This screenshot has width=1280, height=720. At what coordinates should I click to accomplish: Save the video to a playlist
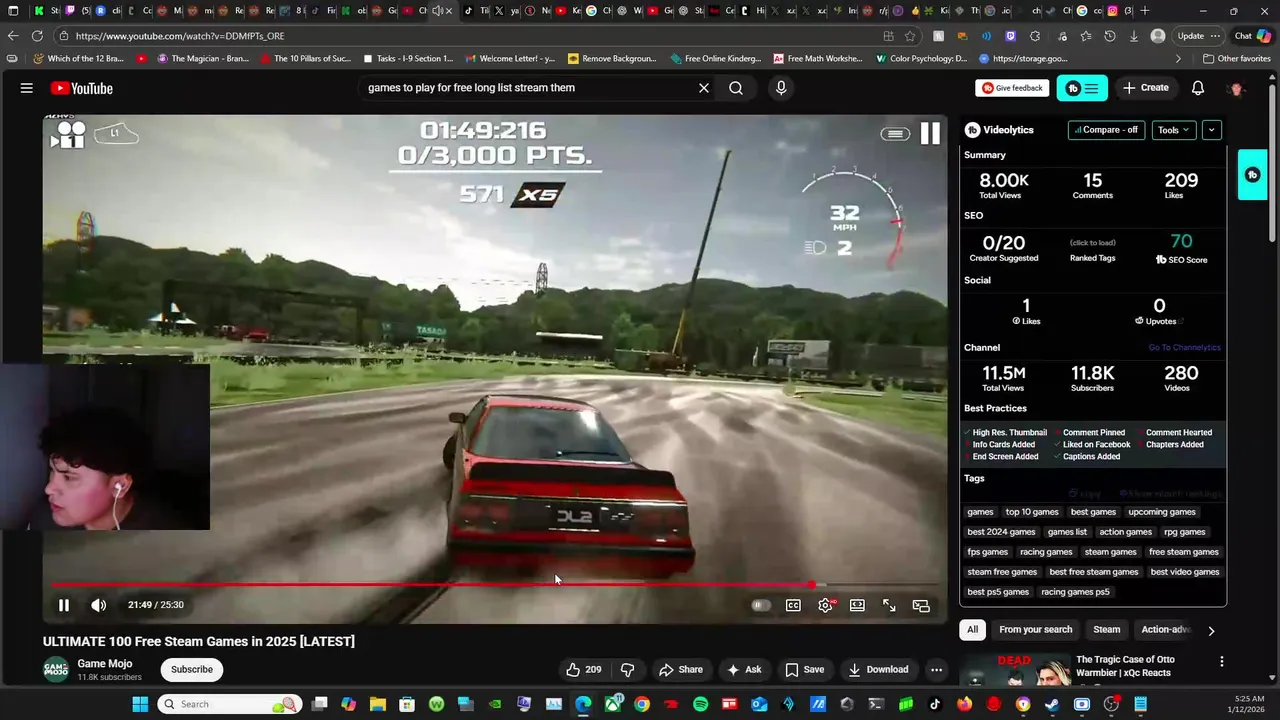[x=805, y=670]
